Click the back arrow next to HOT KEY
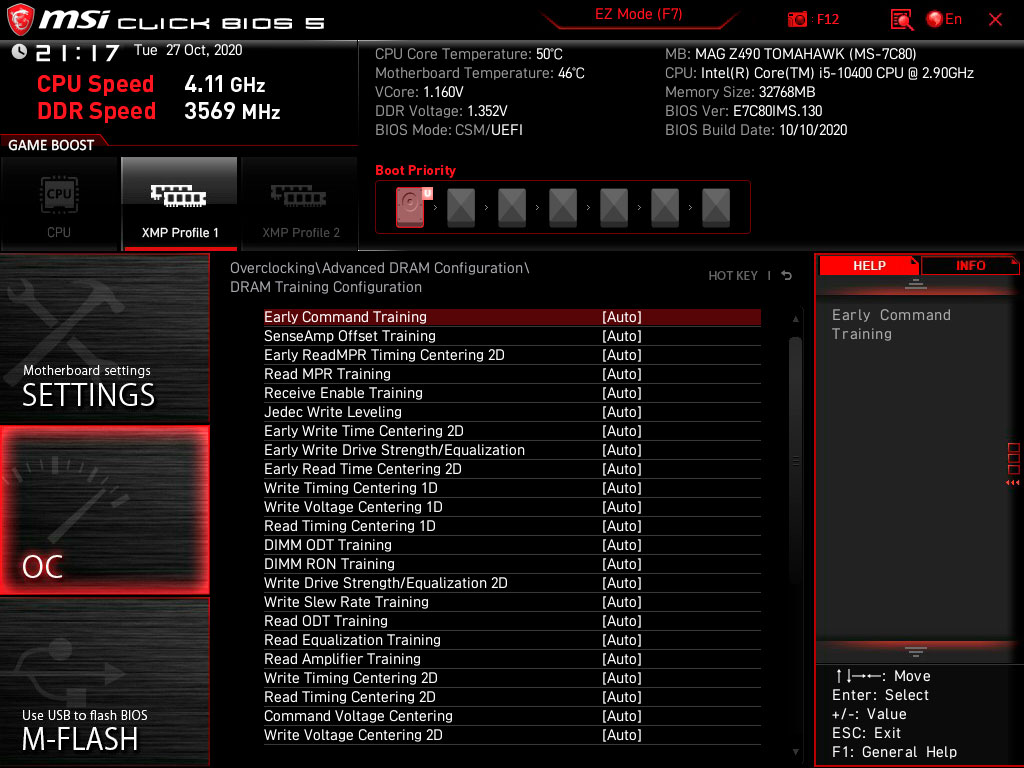This screenshot has width=1024, height=768. click(x=787, y=276)
